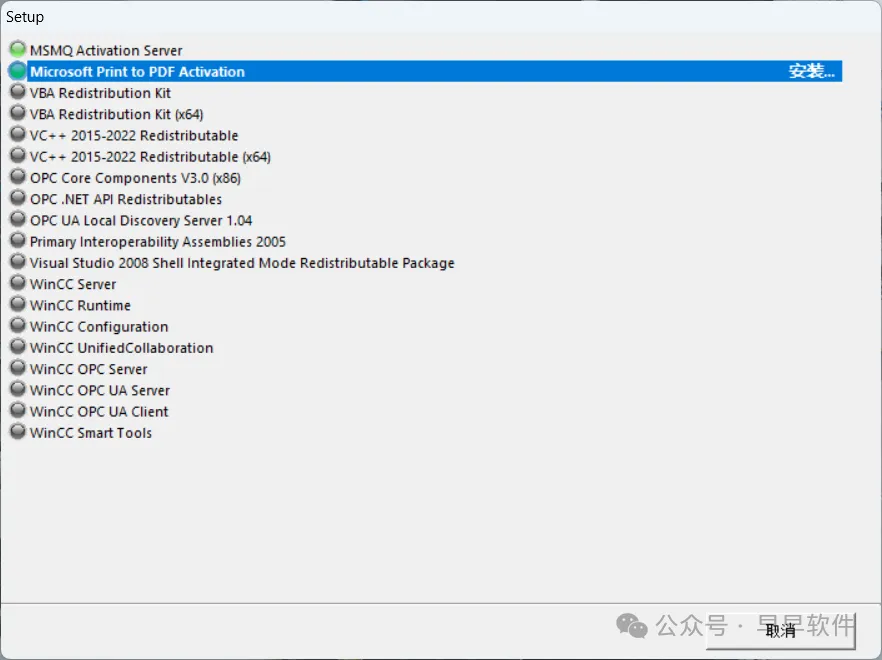Select VC++ 2015-2022 Redistributable entry
Viewport: 882px width, 660px height.
[134, 136]
